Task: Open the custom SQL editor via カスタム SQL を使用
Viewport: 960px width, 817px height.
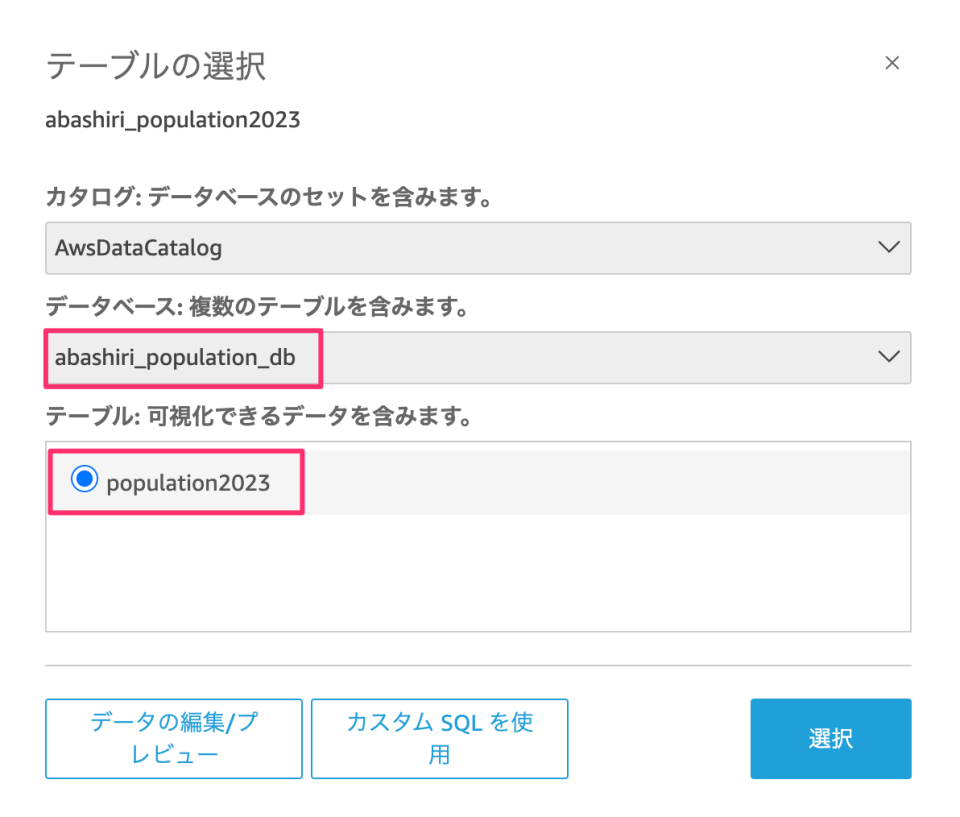Action: coord(439,738)
